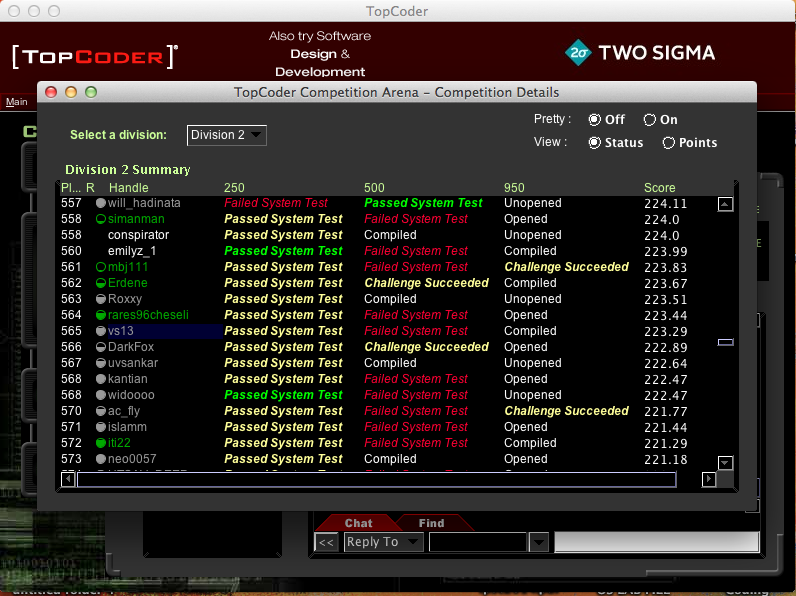Click the chat recipient name field
This screenshot has width=796, height=596.
478,542
